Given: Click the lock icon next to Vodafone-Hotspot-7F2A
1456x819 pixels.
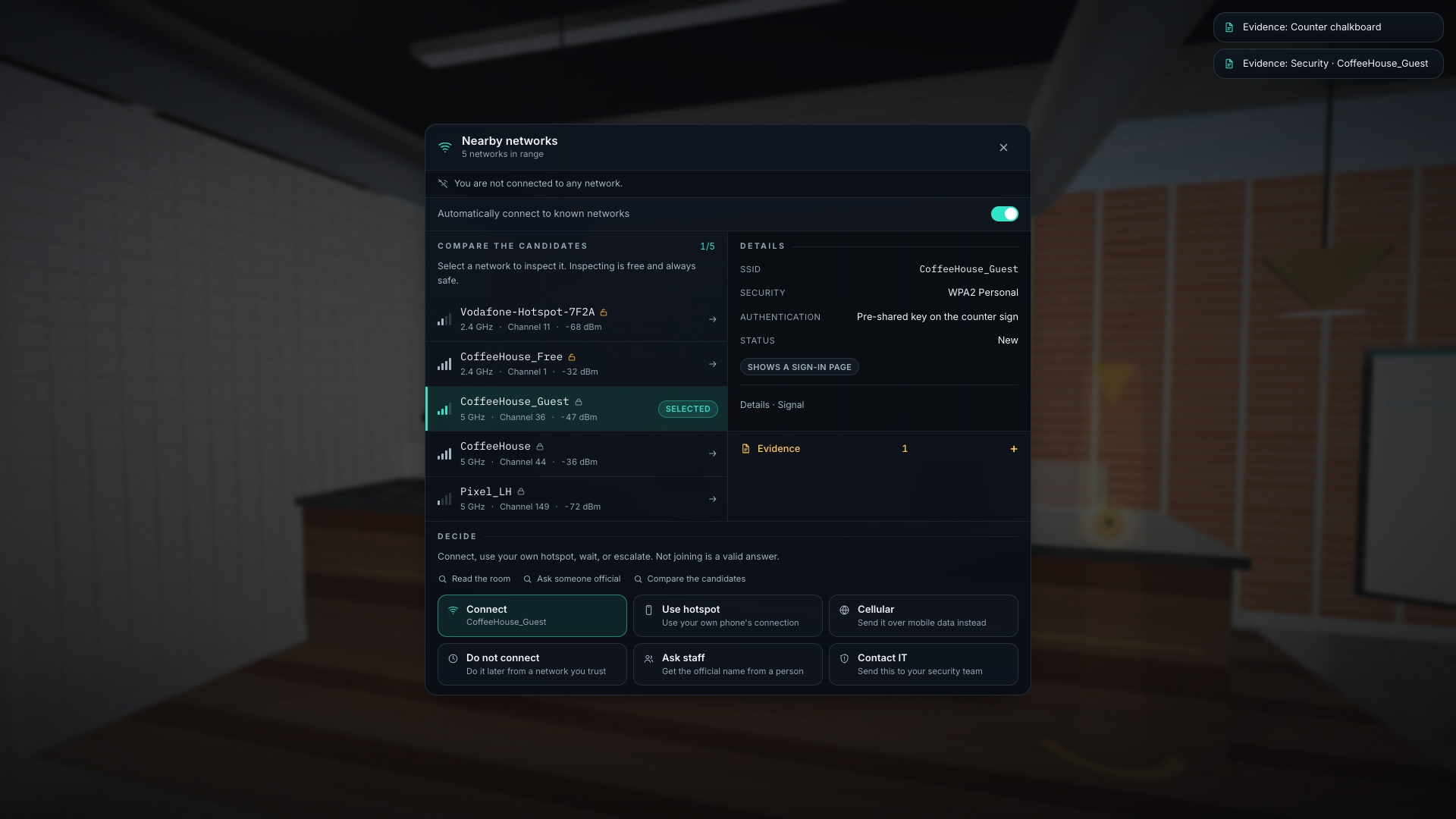Looking at the screenshot, I should [x=604, y=312].
